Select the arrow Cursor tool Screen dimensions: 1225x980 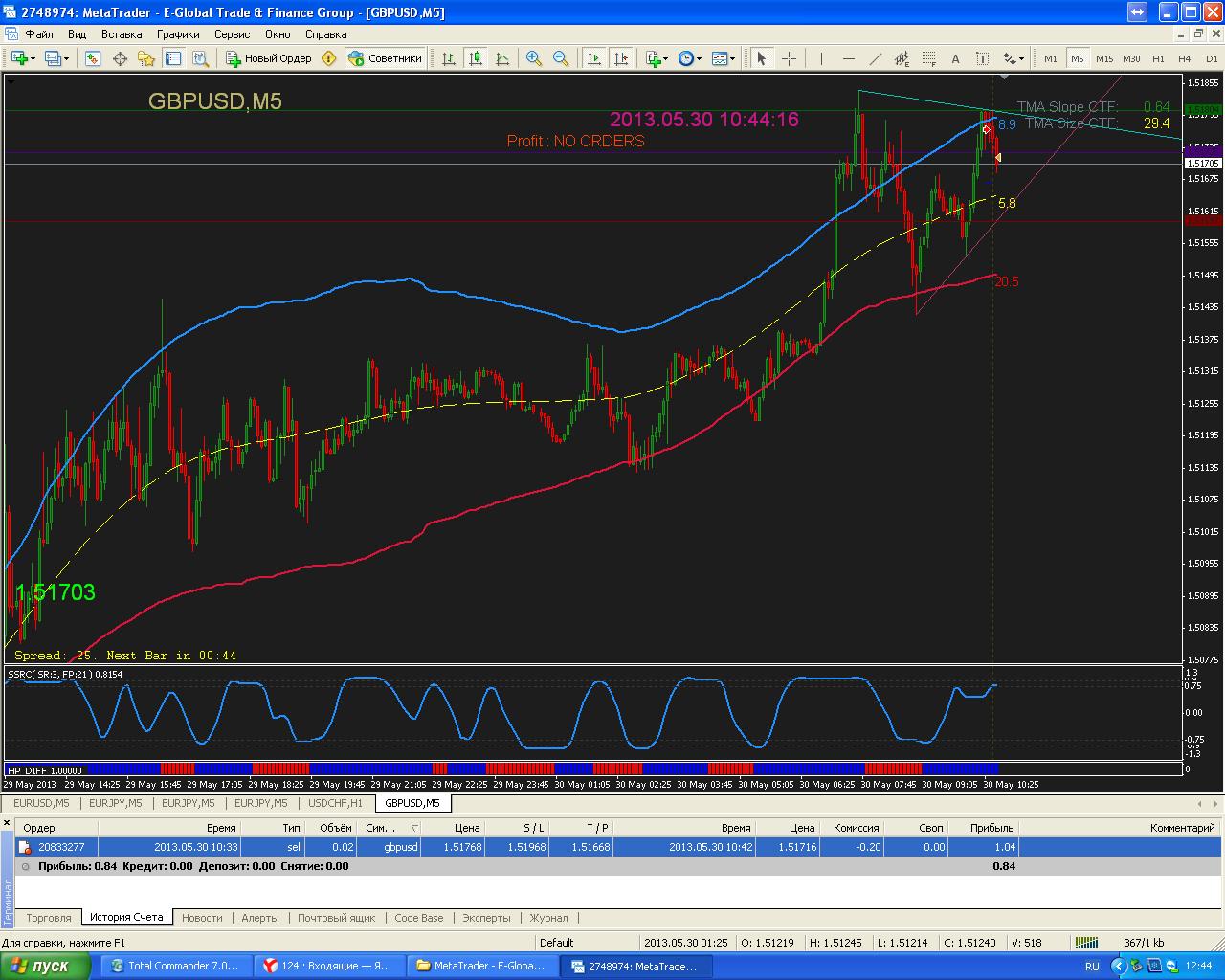pos(762,58)
